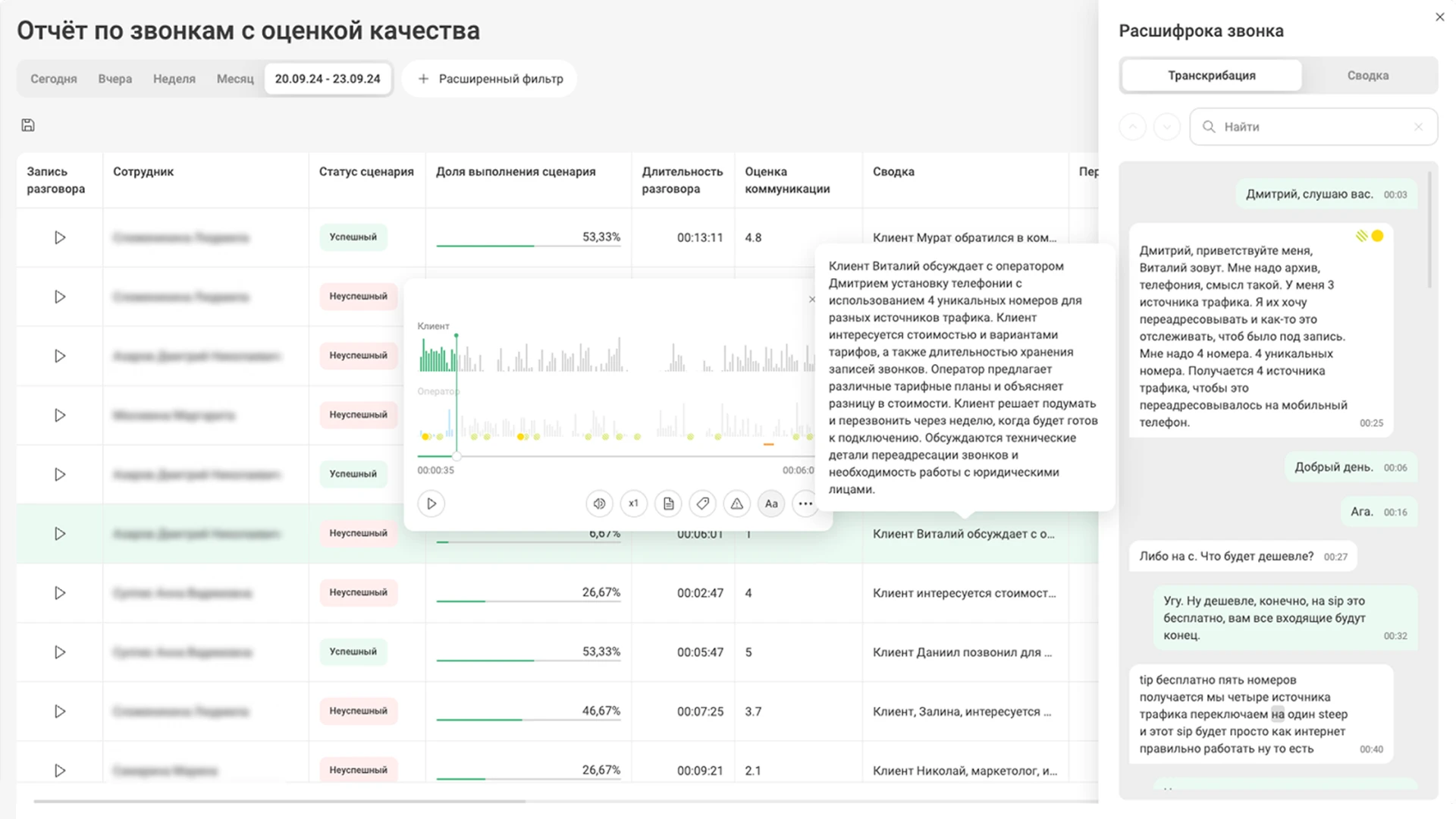The image size is (1456, 819).
Task: Go to previous search result arrow
Action: tap(1132, 127)
